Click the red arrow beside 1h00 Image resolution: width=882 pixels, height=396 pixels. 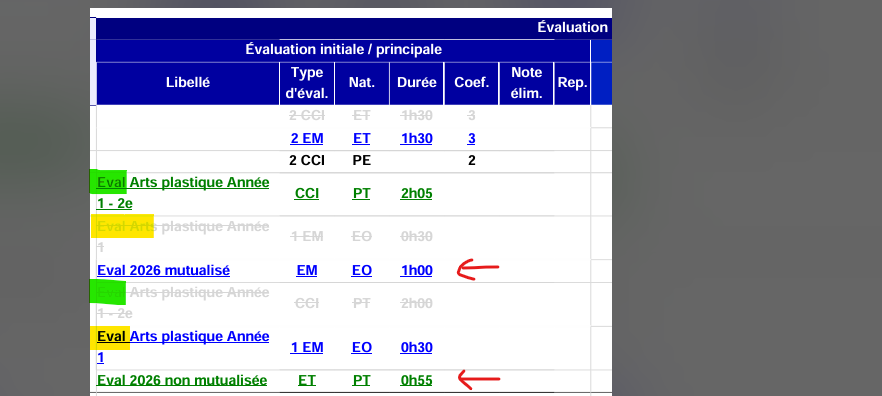click(478, 269)
